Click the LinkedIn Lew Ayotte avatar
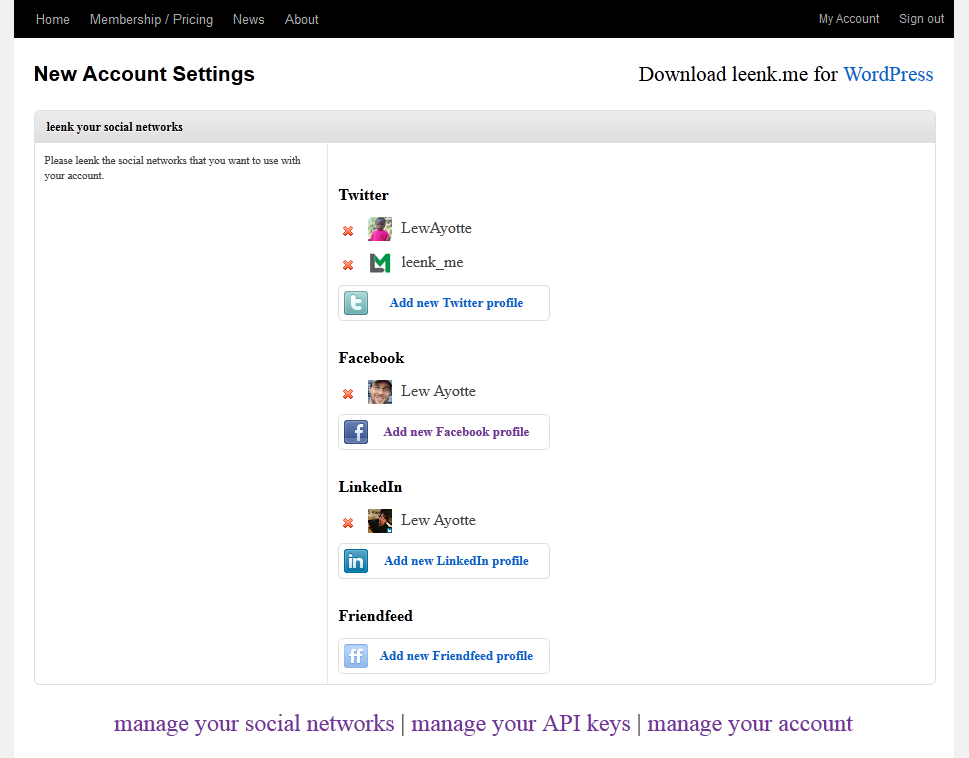This screenshot has width=969, height=758. pos(379,521)
